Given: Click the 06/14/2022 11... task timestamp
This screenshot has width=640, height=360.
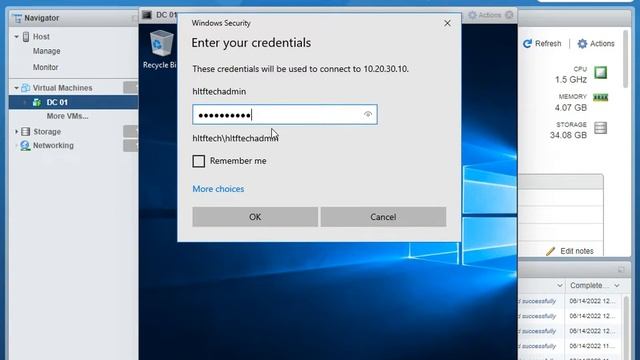Looking at the screenshot, I should (592, 346).
